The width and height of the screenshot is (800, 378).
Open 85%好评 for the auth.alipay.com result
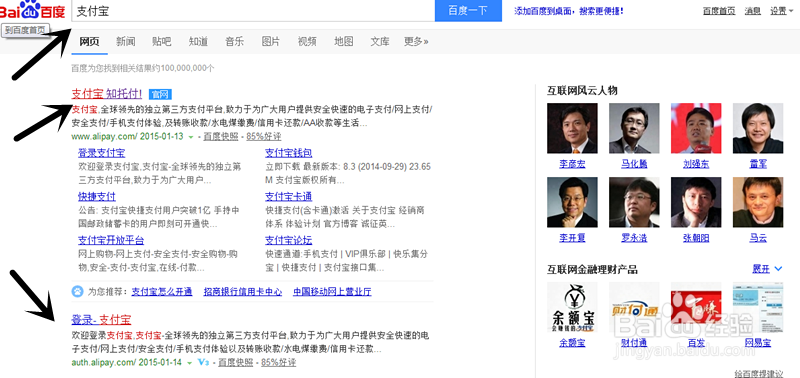pyautogui.click(x=279, y=363)
